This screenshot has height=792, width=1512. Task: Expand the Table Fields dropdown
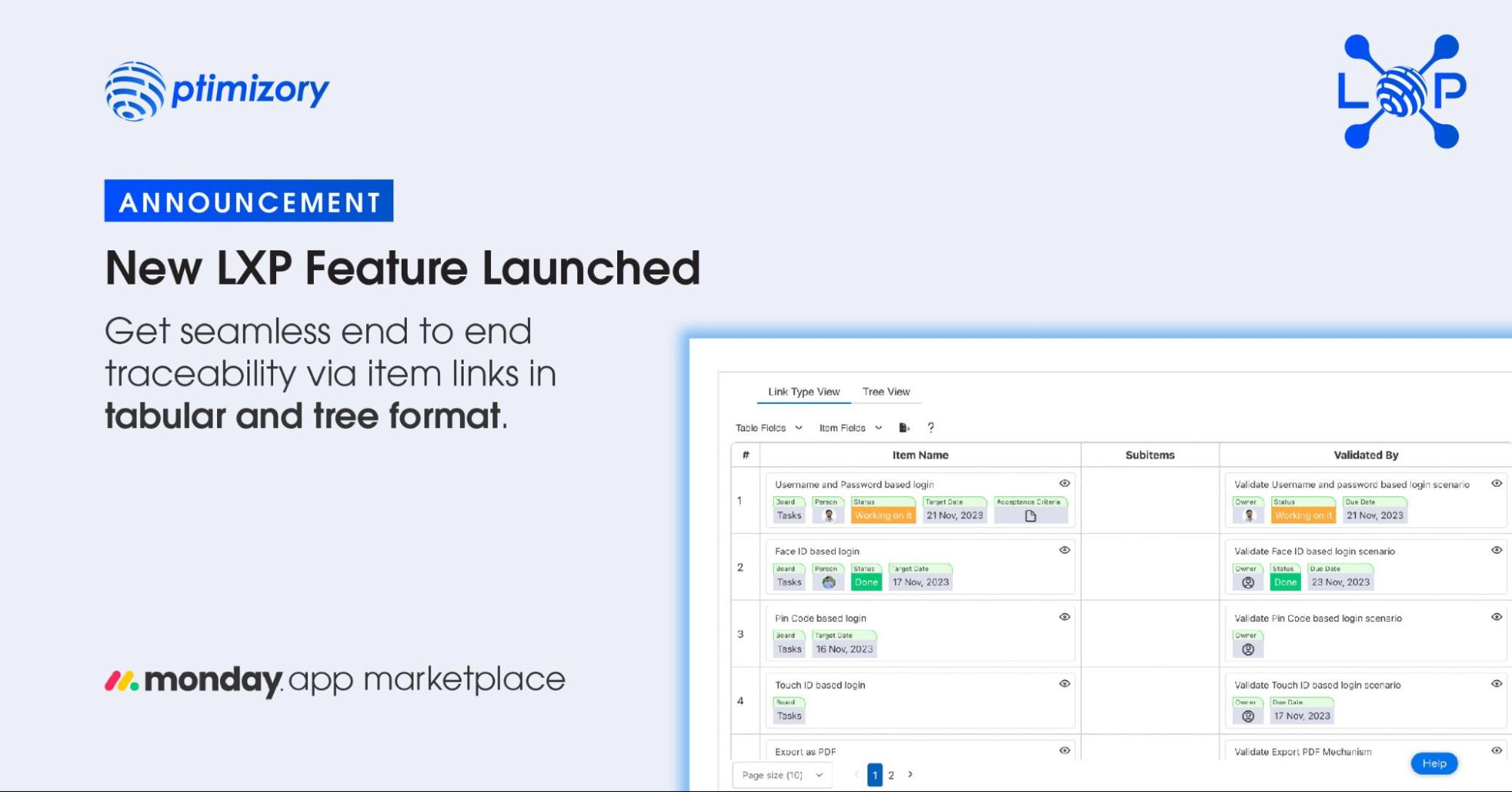pyautogui.click(x=768, y=428)
